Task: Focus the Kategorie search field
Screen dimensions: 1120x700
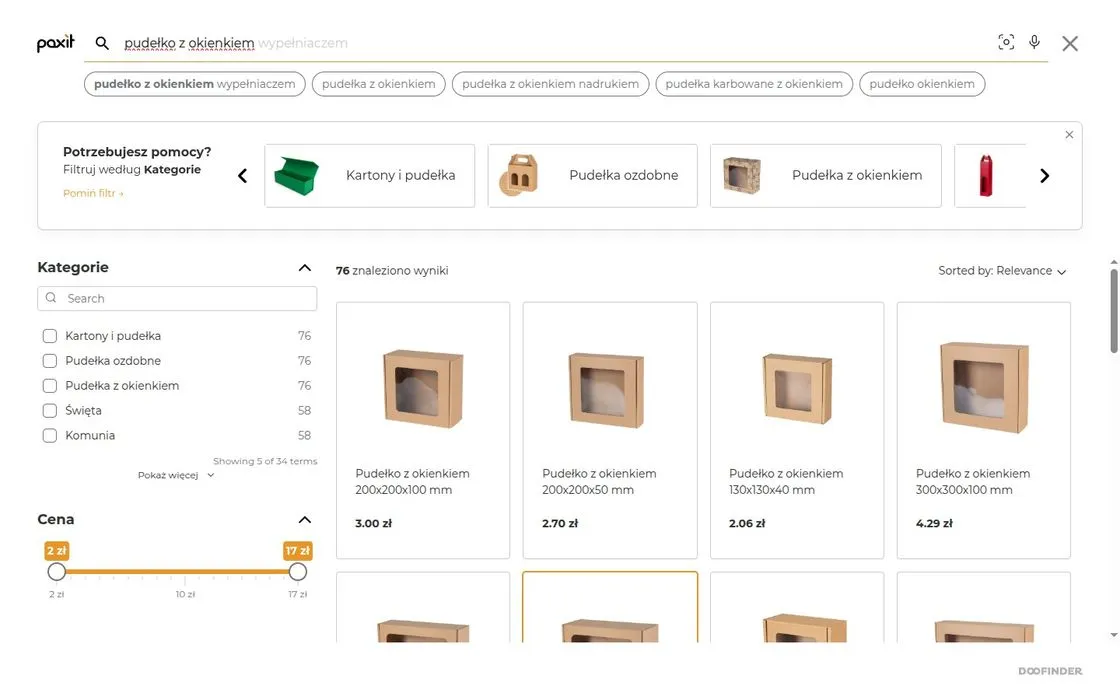Action: point(177,299)
